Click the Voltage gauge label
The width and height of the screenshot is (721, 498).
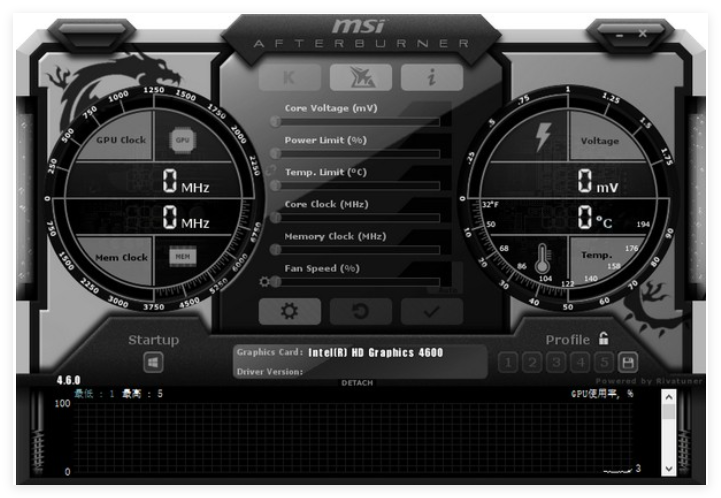(600, 141)
